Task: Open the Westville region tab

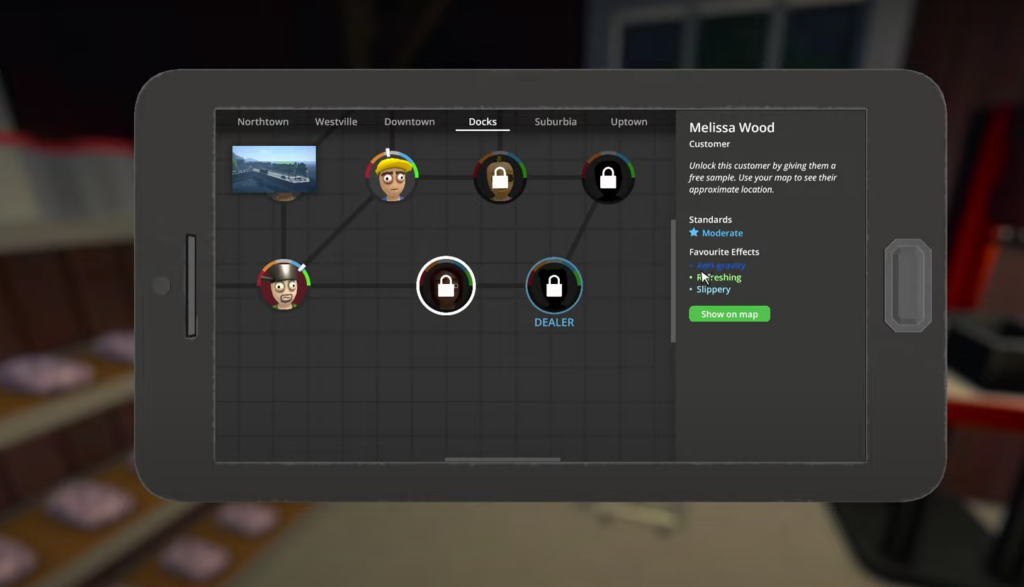Action: [336, 121]
